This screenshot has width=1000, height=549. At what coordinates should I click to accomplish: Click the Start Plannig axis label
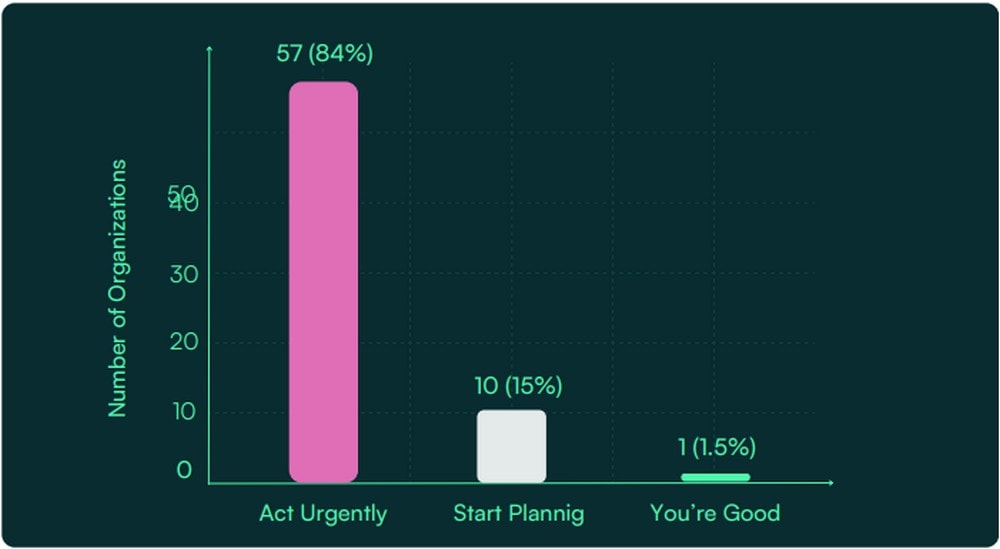pos(518,513)
